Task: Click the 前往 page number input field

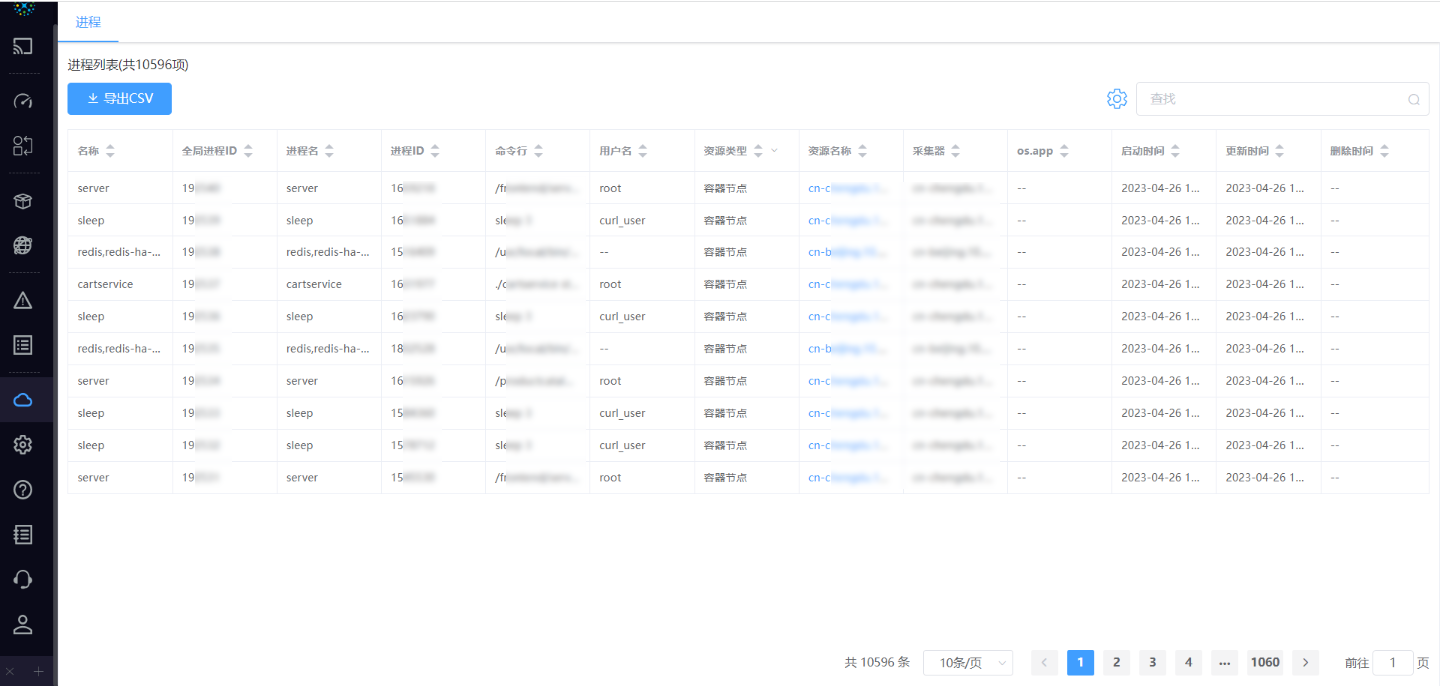Action: point(1392,662)
